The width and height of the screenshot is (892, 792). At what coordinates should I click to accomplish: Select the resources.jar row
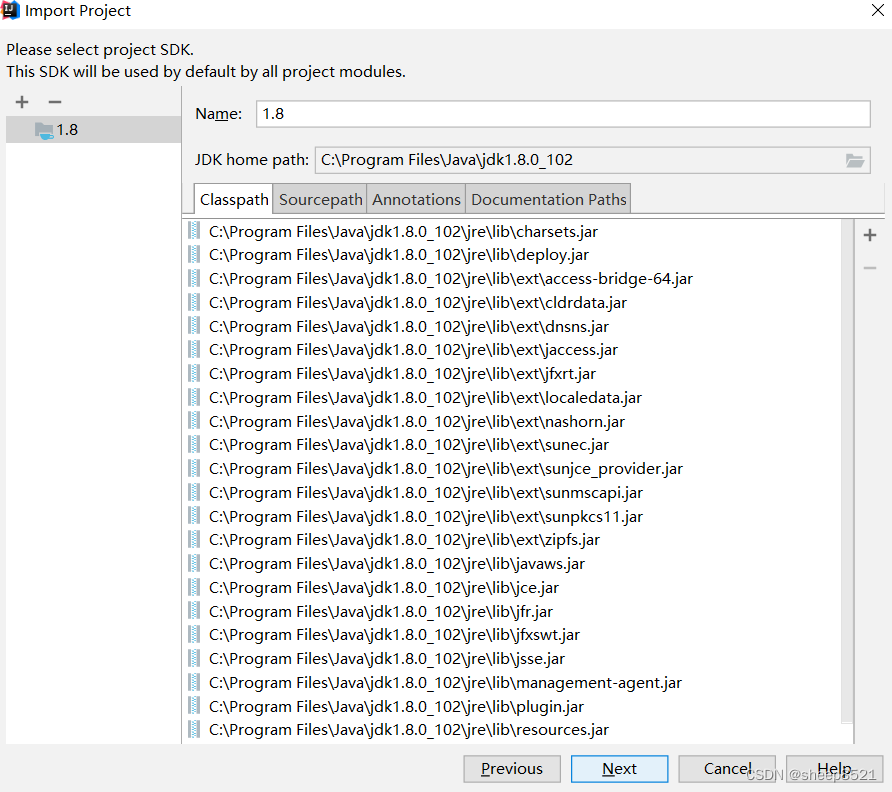point(512,730)
